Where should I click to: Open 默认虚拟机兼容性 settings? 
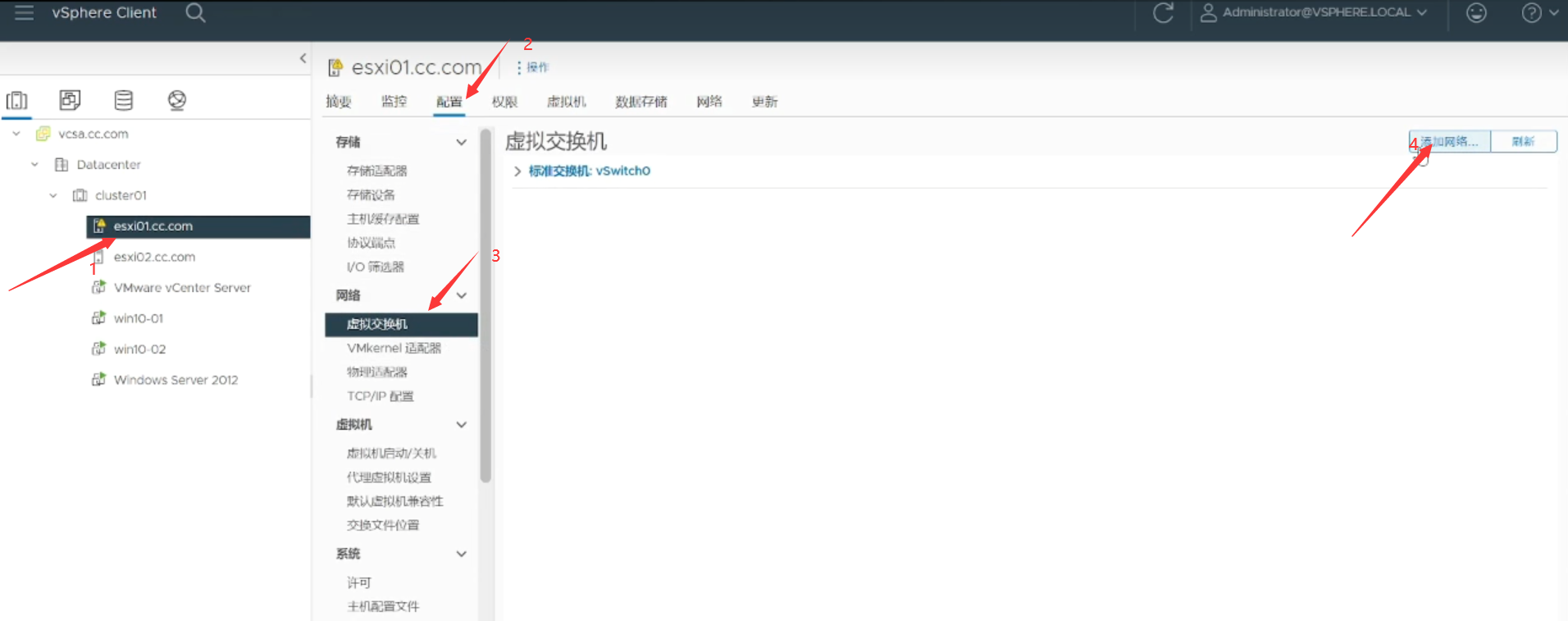[x=394, y=501]
